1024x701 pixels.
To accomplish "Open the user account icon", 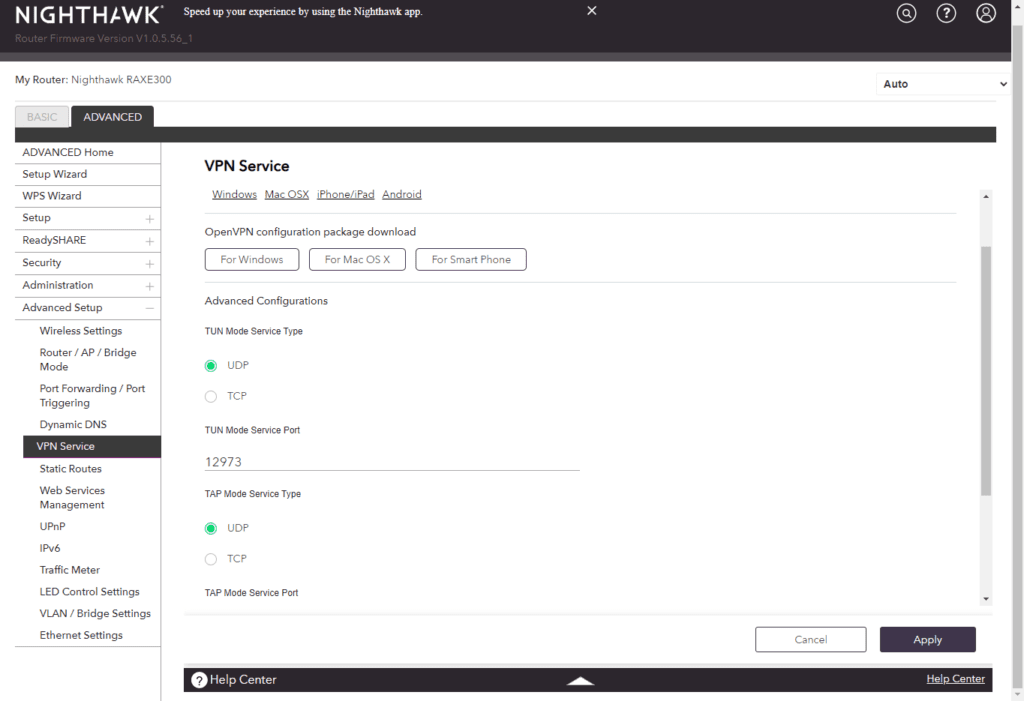I will point(986,14).
